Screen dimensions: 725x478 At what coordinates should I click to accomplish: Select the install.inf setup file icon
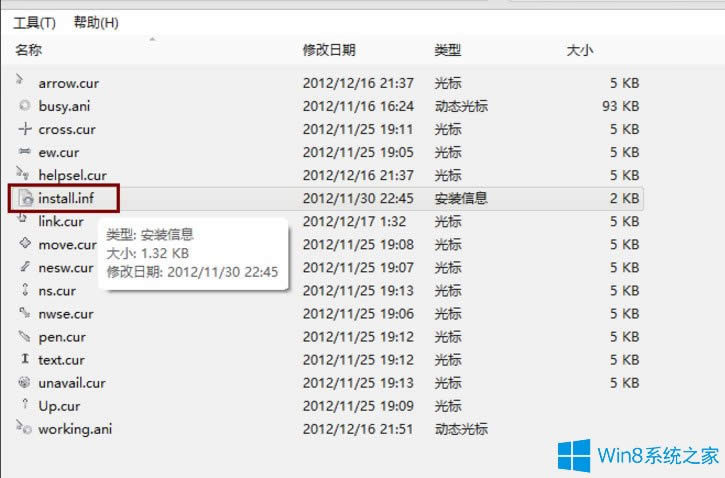point(24,198)
